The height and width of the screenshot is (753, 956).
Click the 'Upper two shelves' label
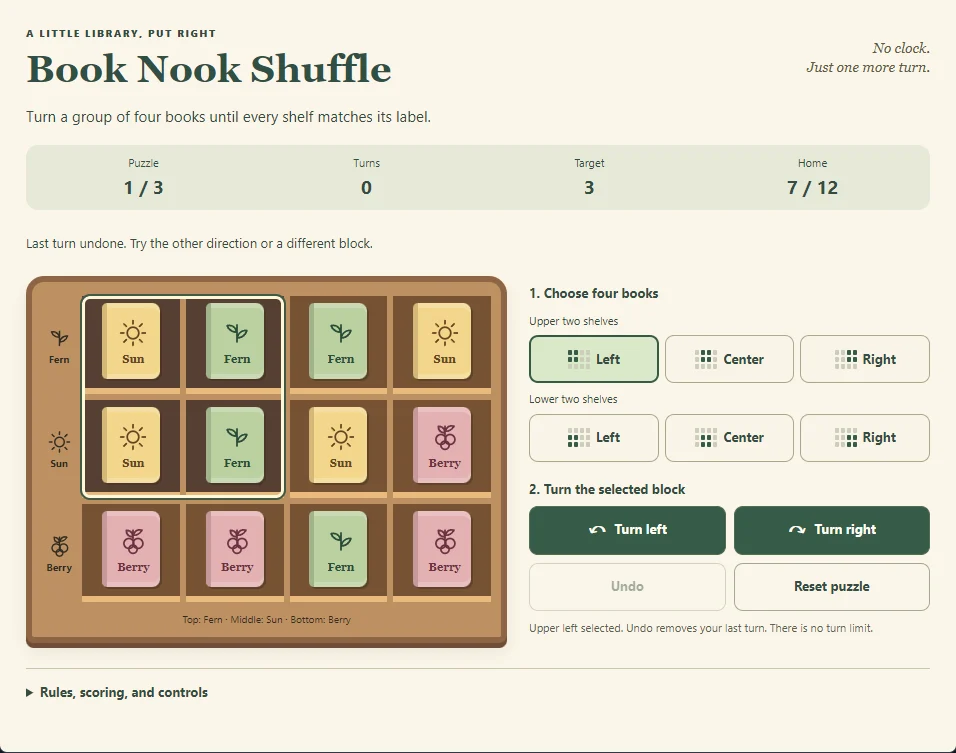click(574, 321)
